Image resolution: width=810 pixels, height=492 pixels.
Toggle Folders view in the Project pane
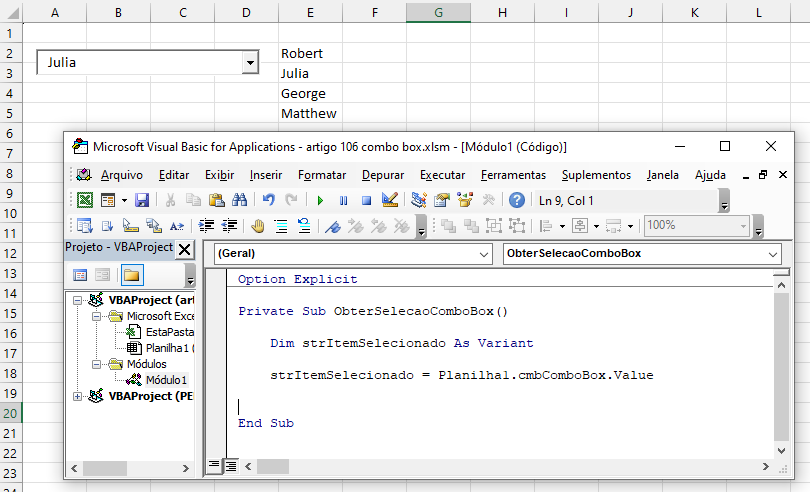[x=132, y=275]
